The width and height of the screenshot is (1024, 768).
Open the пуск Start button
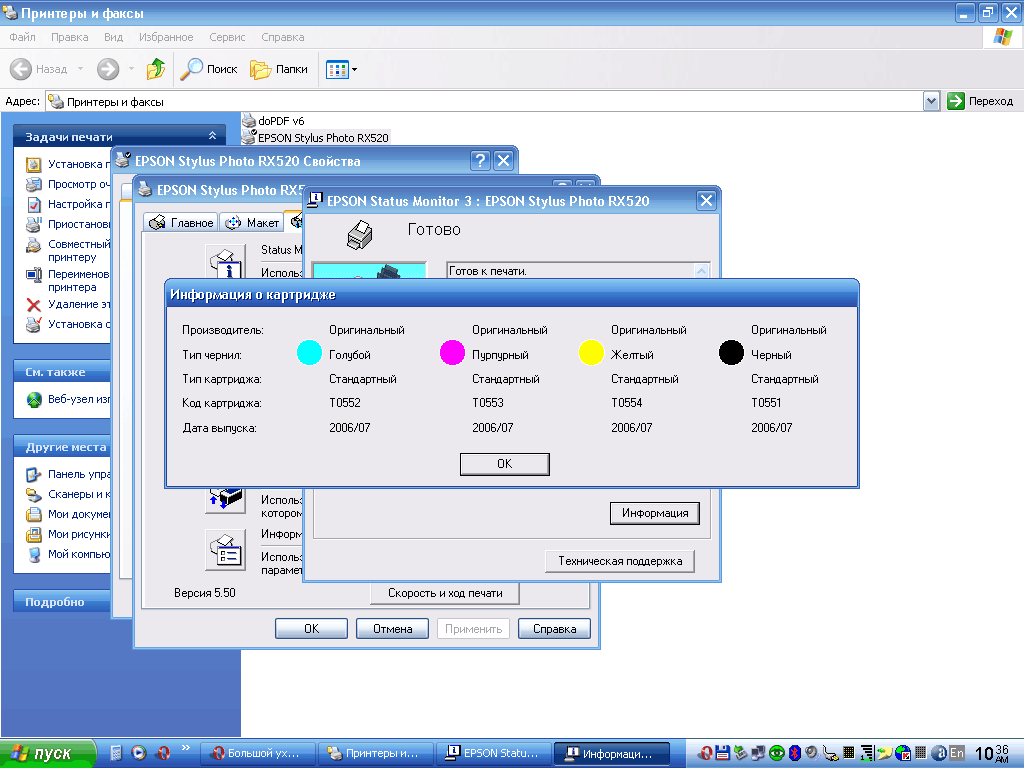(x=48, y=753)
